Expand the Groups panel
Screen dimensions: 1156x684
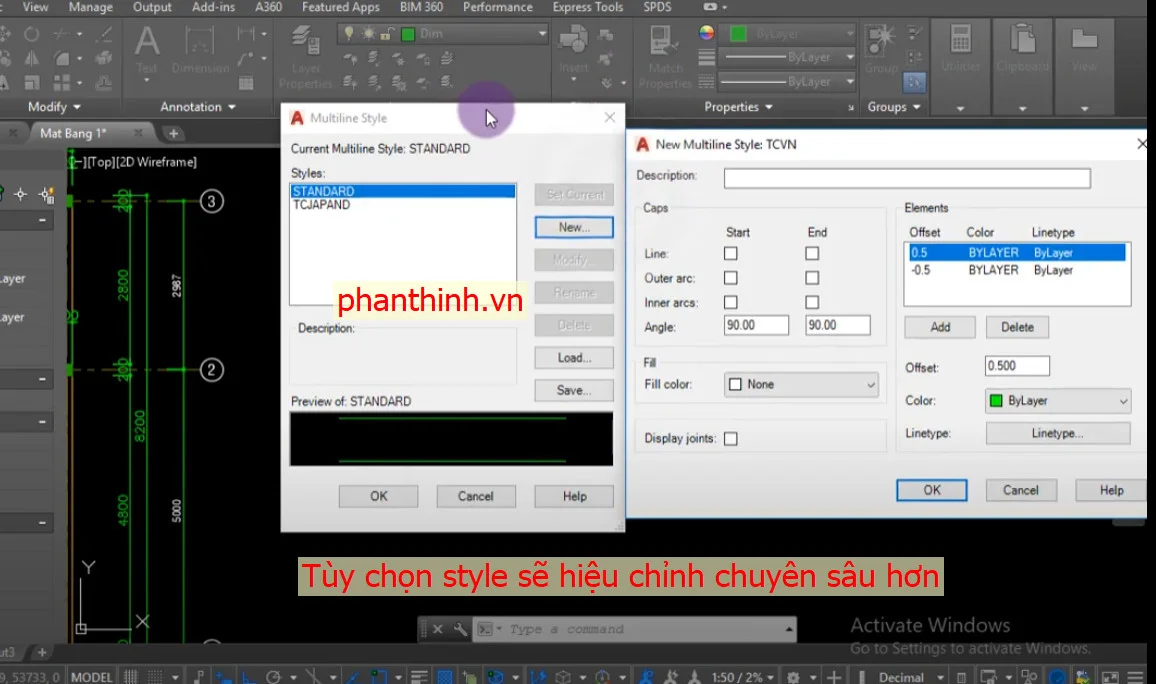tap(894, 107)
